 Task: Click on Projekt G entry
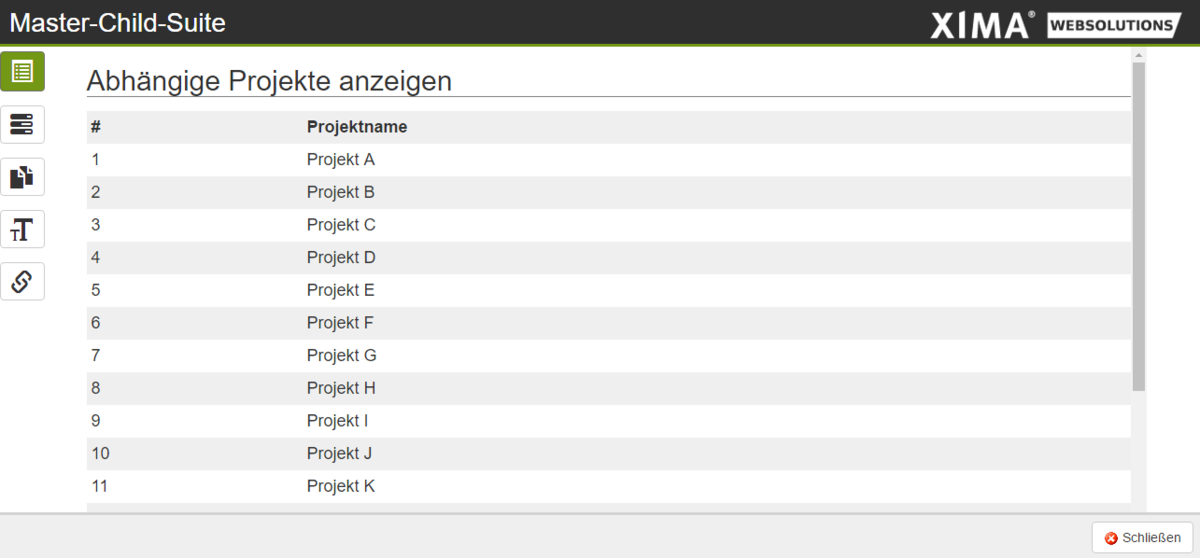click(341, 355)
